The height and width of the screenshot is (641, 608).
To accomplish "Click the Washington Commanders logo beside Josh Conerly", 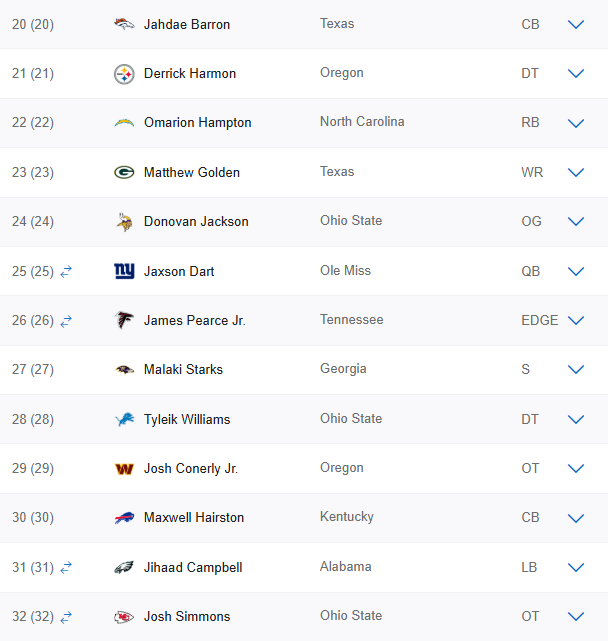I will pos(124,469).
